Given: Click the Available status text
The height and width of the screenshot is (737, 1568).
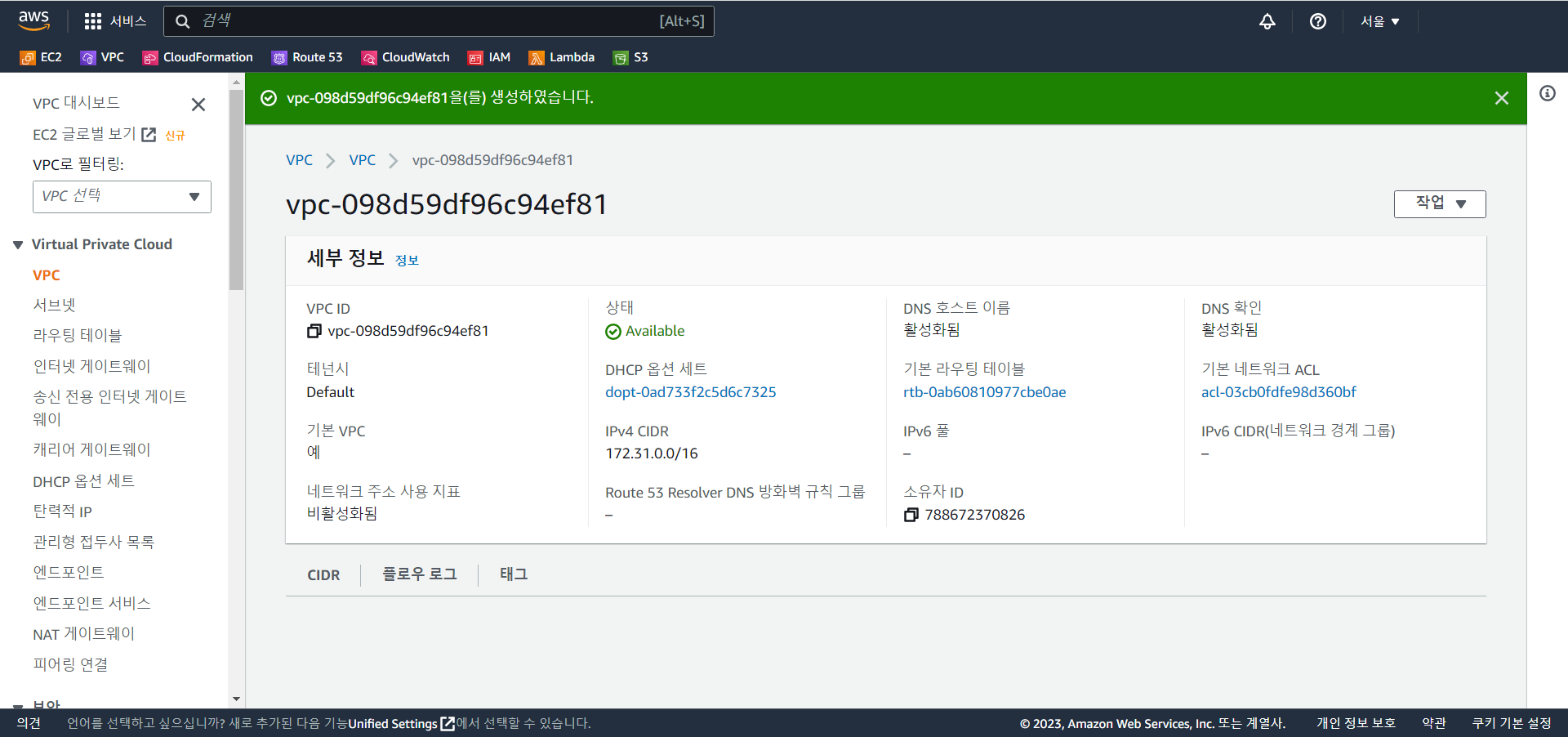Looking at the screenshot, I should point(655,331).
